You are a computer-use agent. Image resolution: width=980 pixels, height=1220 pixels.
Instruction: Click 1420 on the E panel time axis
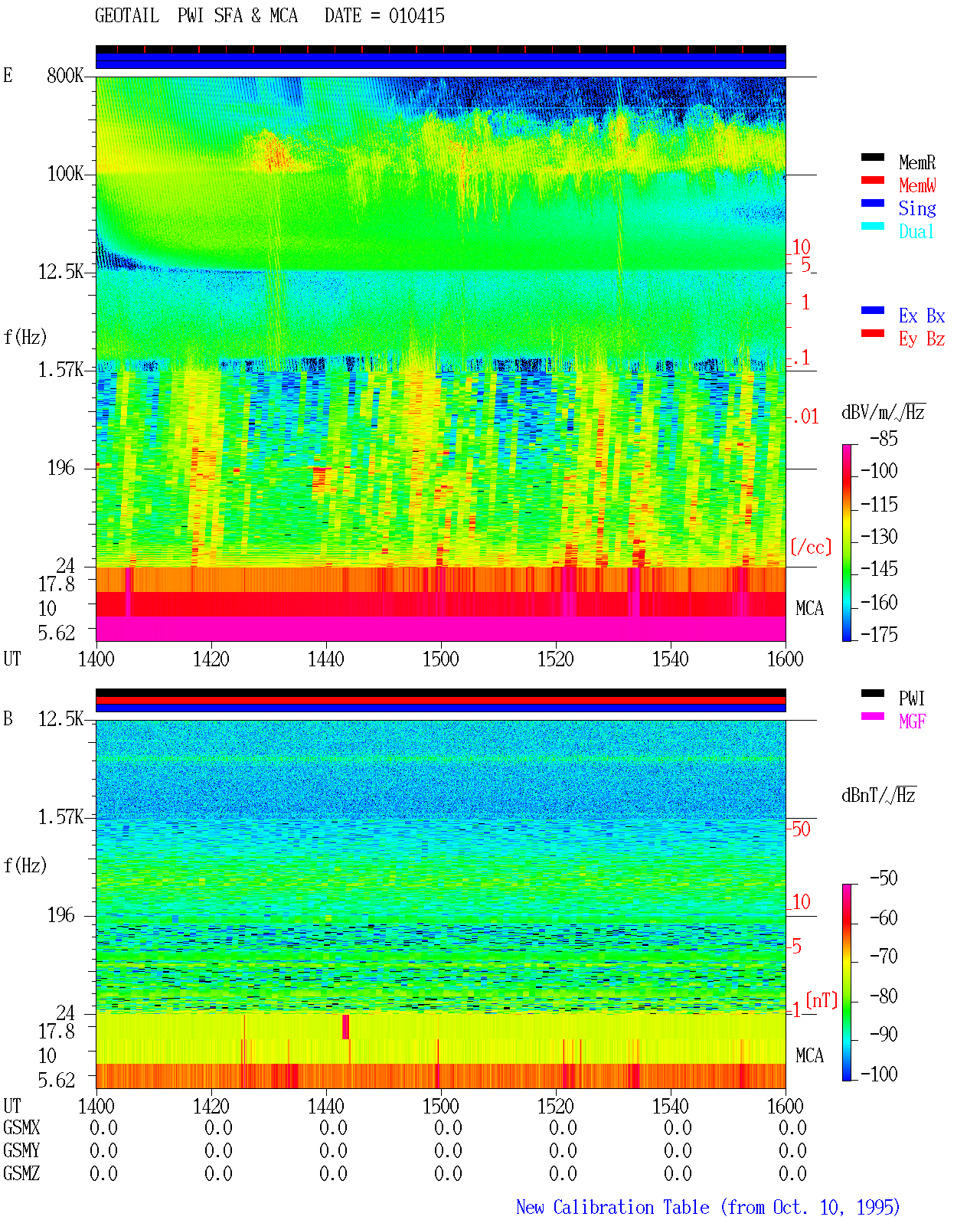pyautogui.click(x=211, y=659)
